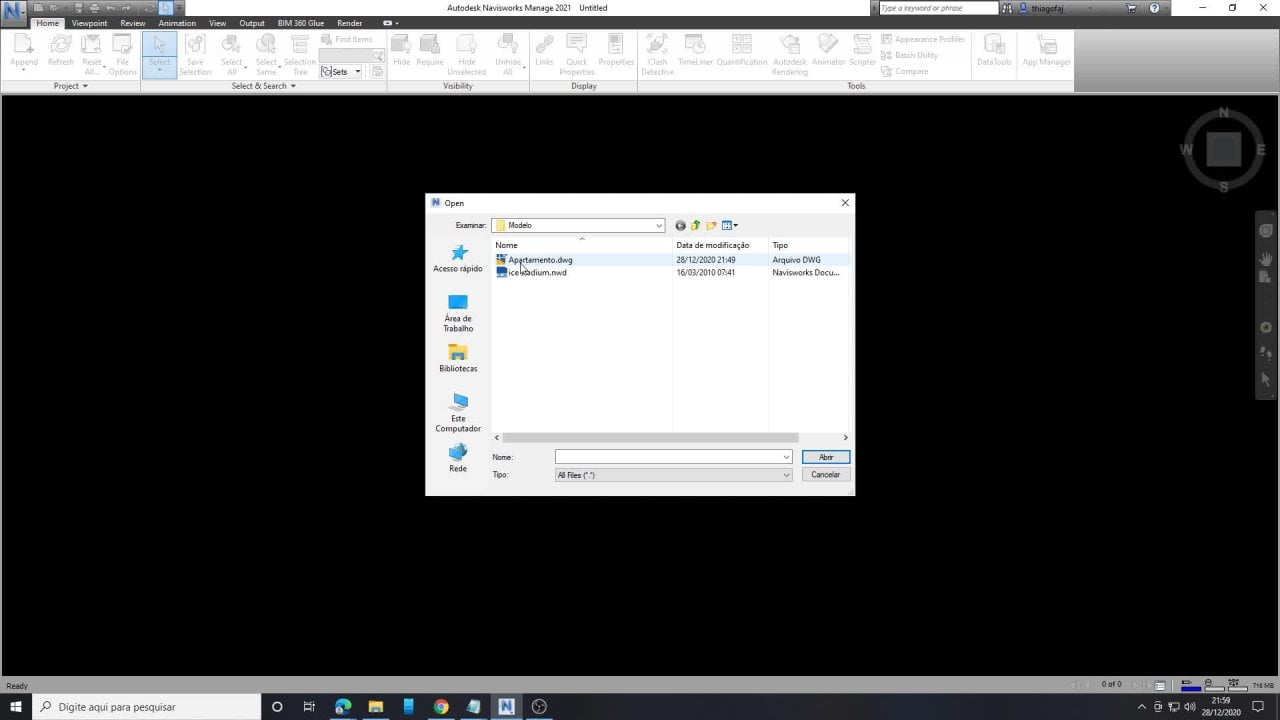The height and width of the screenshot is (720, 1280).
Task: Go to Acesso rápido location
Action: click(458, 259)
